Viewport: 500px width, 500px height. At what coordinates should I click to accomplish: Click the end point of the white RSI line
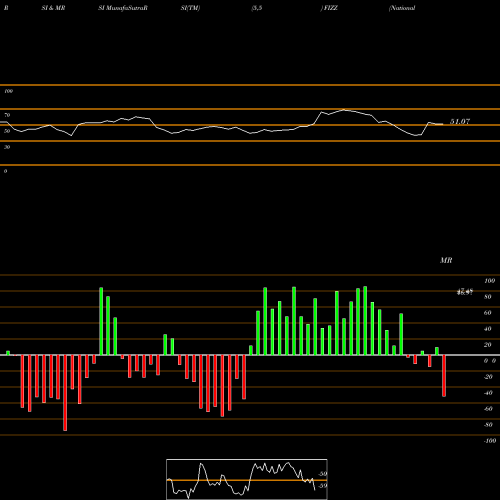click(443, 124)
